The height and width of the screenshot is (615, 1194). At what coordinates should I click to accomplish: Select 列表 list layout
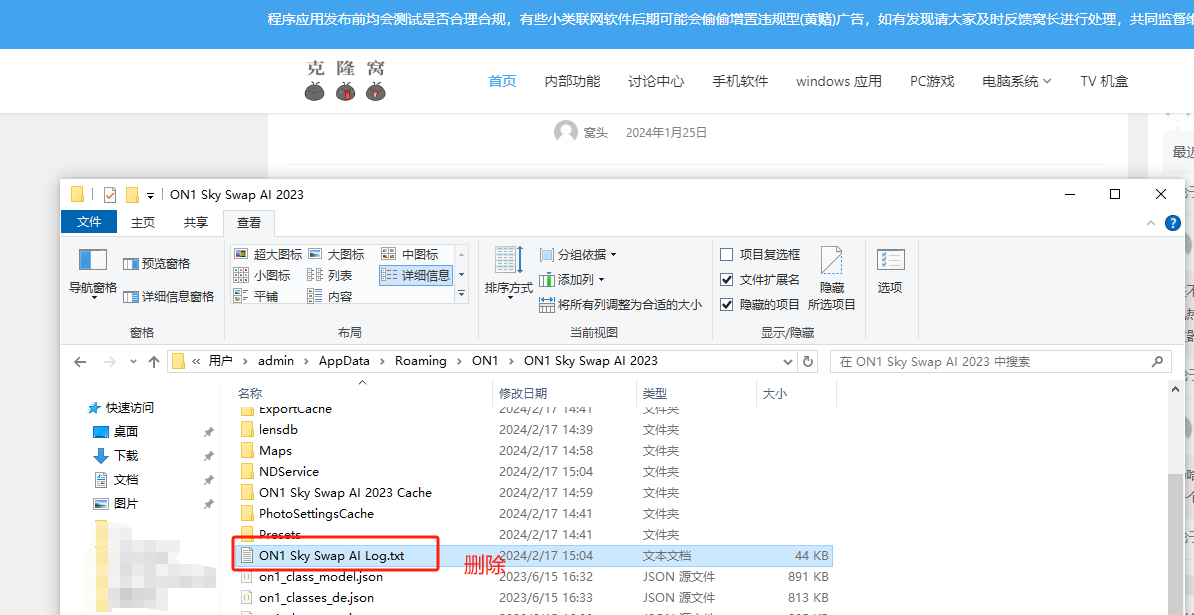[x=330, y=275]
